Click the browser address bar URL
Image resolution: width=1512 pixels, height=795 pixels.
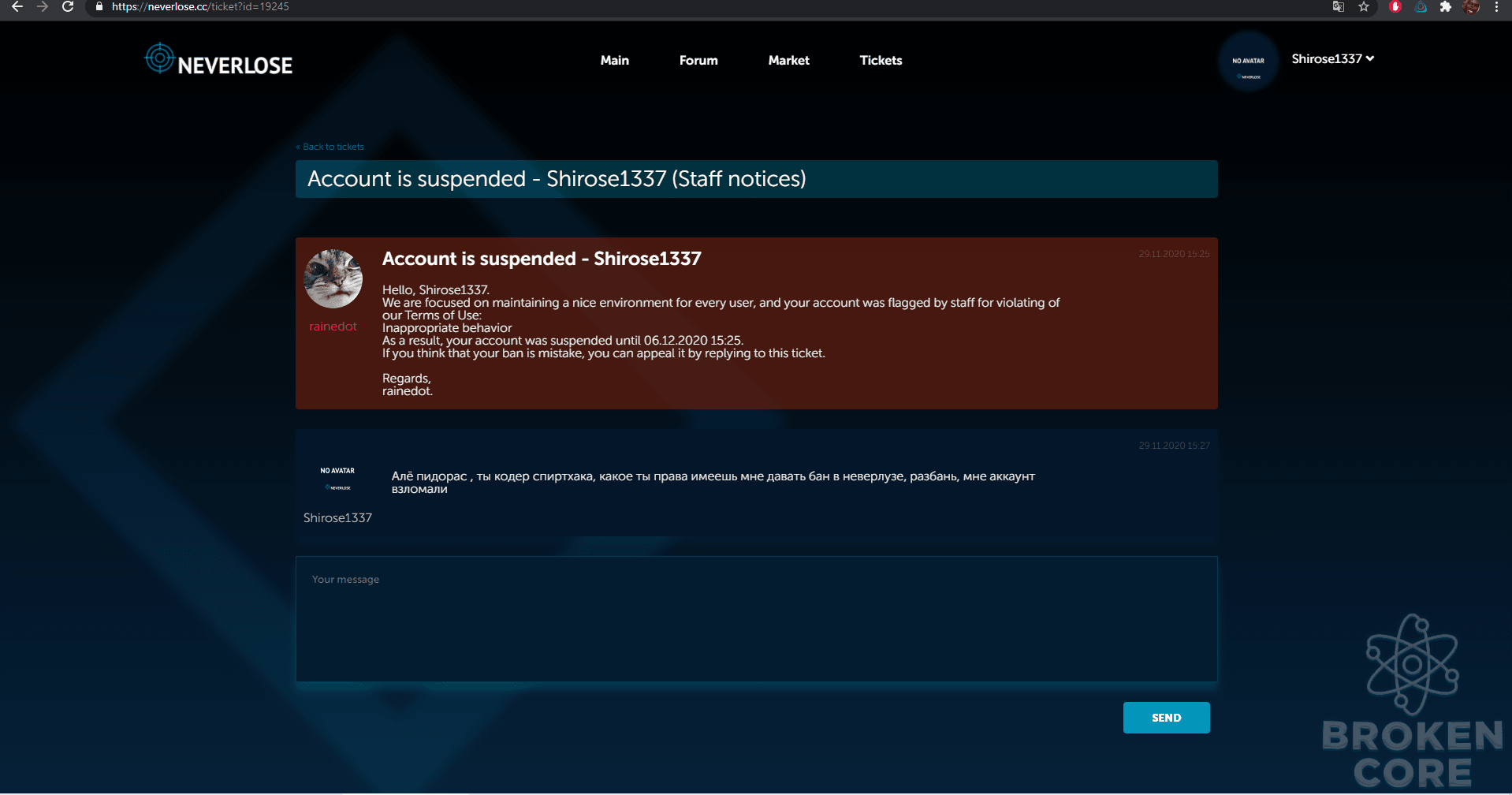point(200,6)
